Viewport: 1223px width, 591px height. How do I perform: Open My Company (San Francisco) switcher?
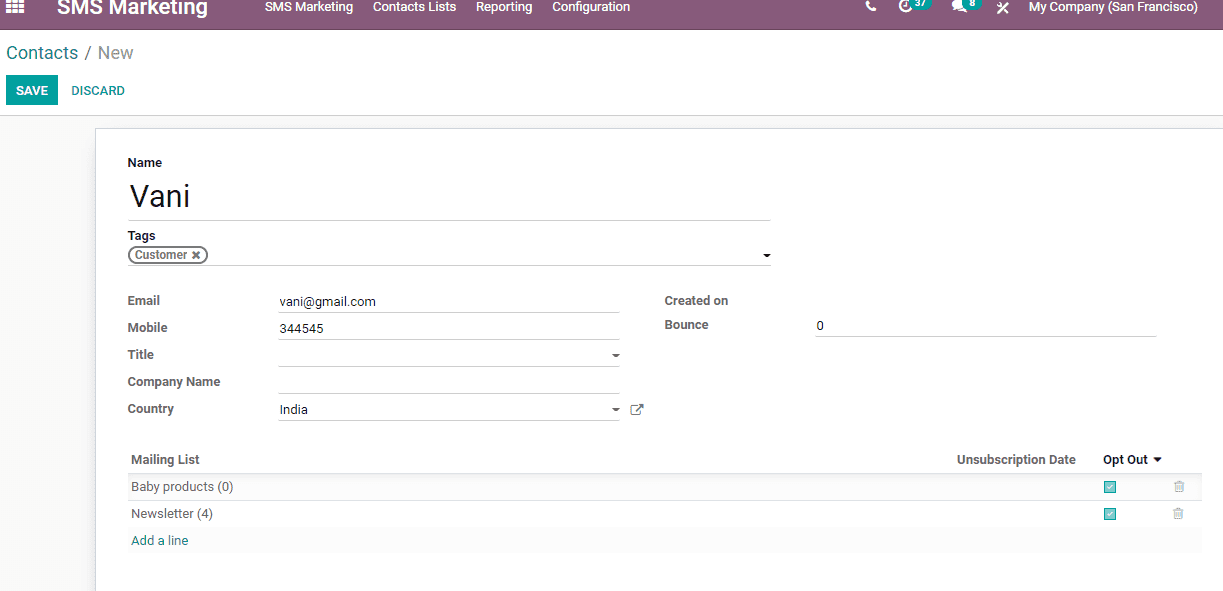point(1113,7)
